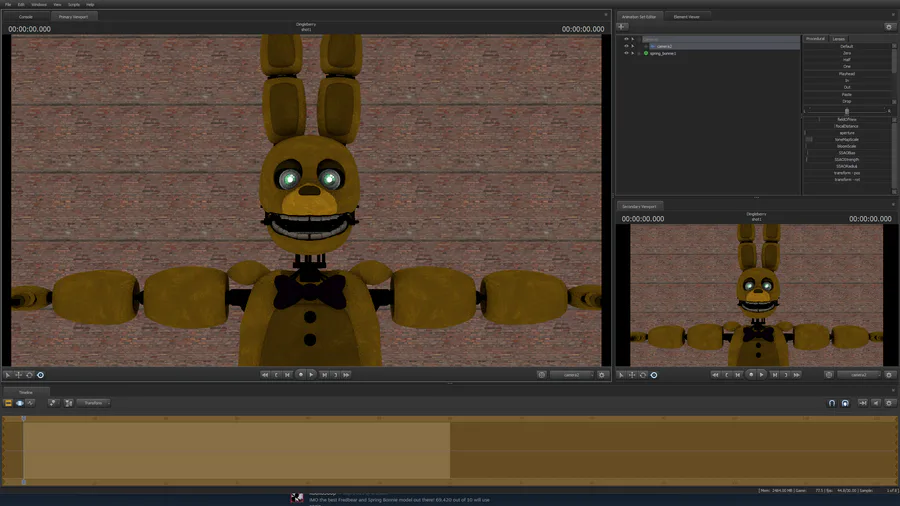The height and width of the screenshot is (506, 900).
Task: Switch to Element Viewer tab
Action: [x=686, y=17]
